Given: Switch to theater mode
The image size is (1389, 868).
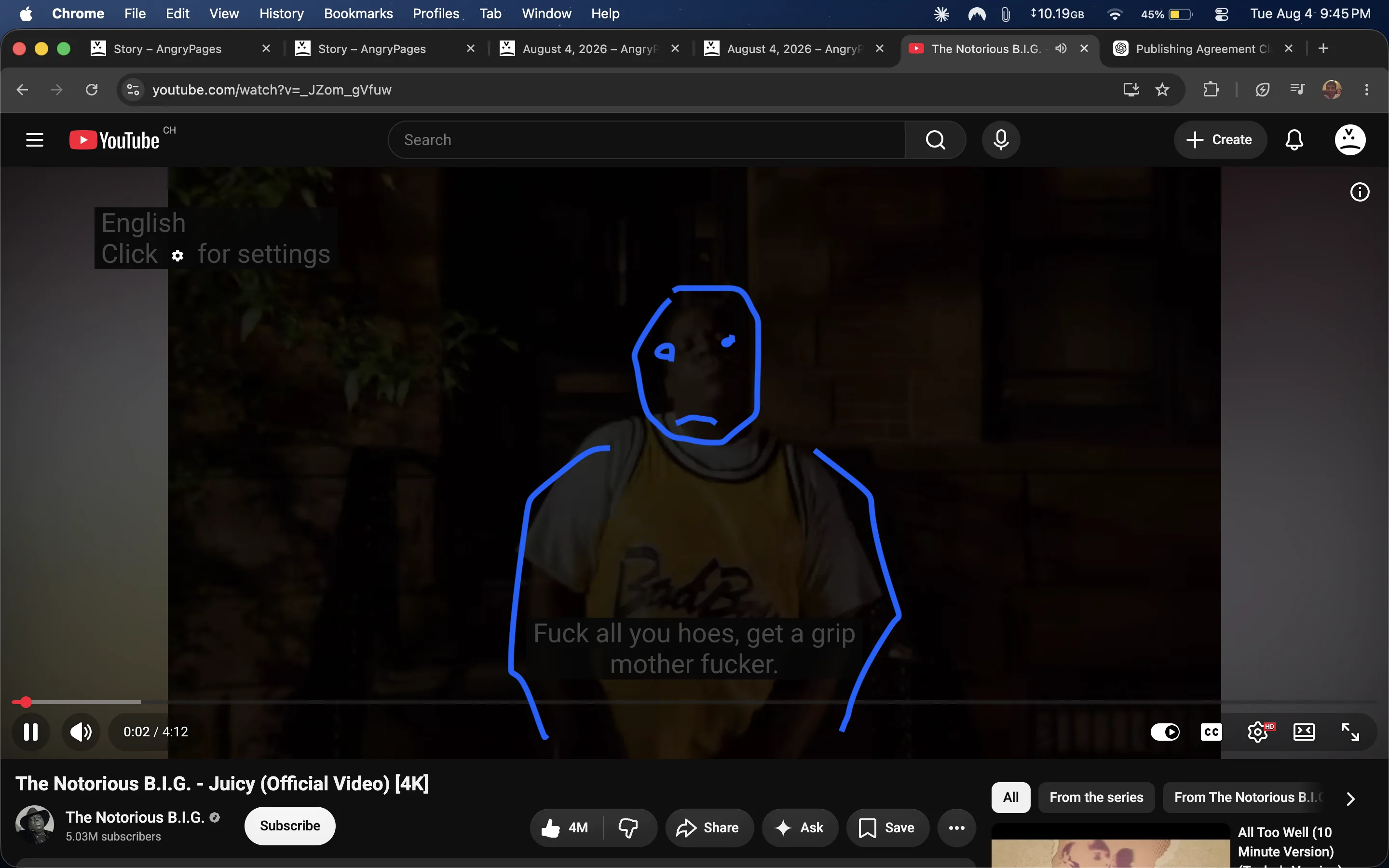Looking at the screenshot, I should [1304, 732].
